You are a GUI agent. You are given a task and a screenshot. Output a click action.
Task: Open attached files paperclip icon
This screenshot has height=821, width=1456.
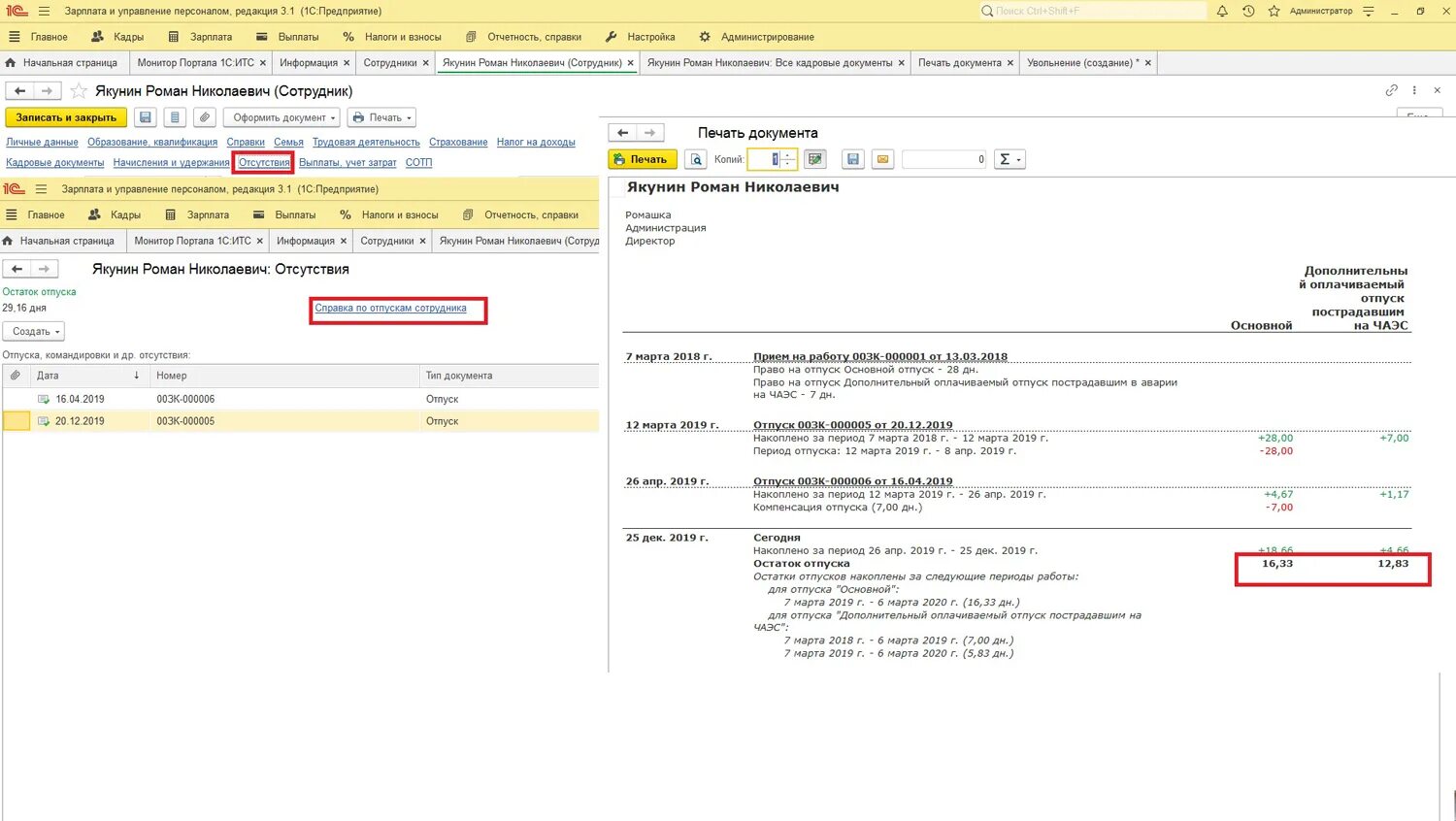(204, 117)
